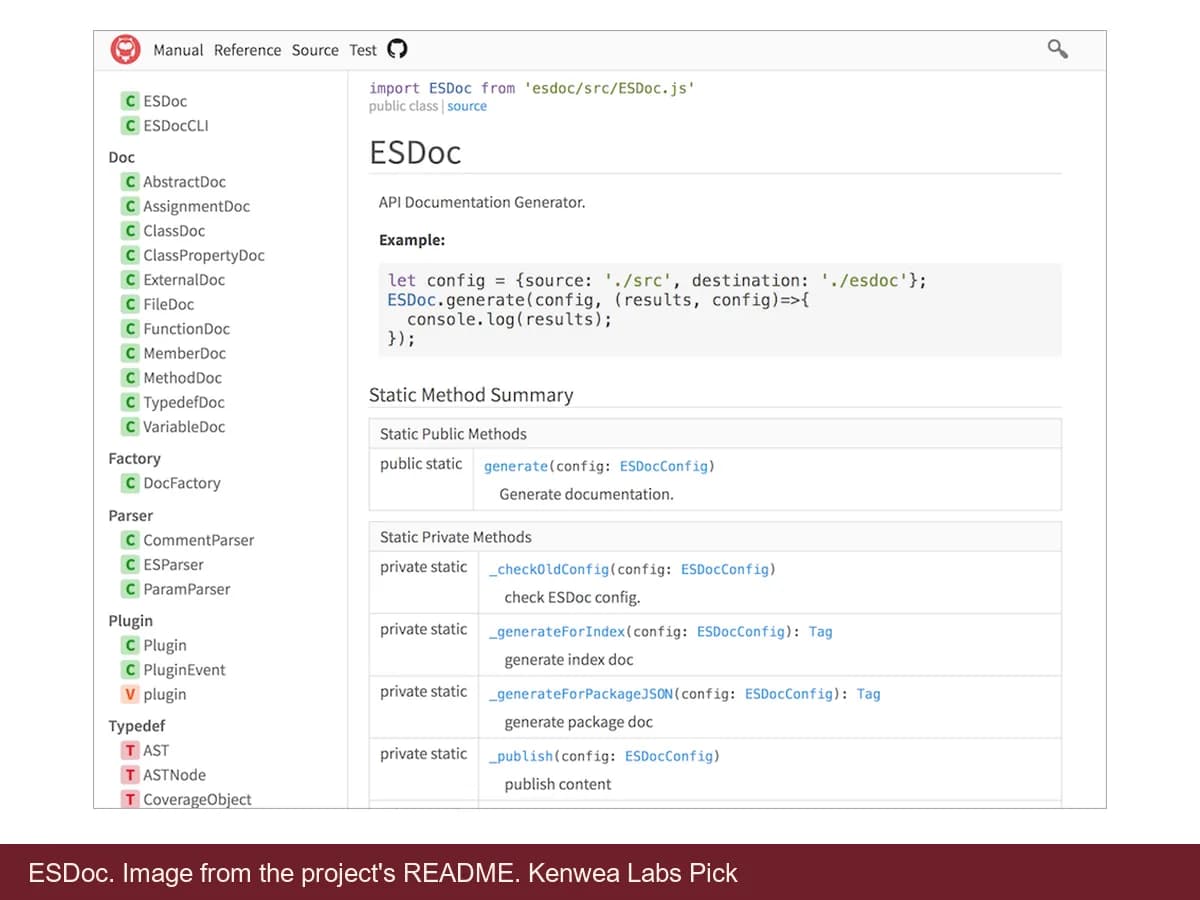The height and width of the screenshot is (900, 1200).
Task: Open VariableDoc sidebar entry
Action: tap(184, 427)
